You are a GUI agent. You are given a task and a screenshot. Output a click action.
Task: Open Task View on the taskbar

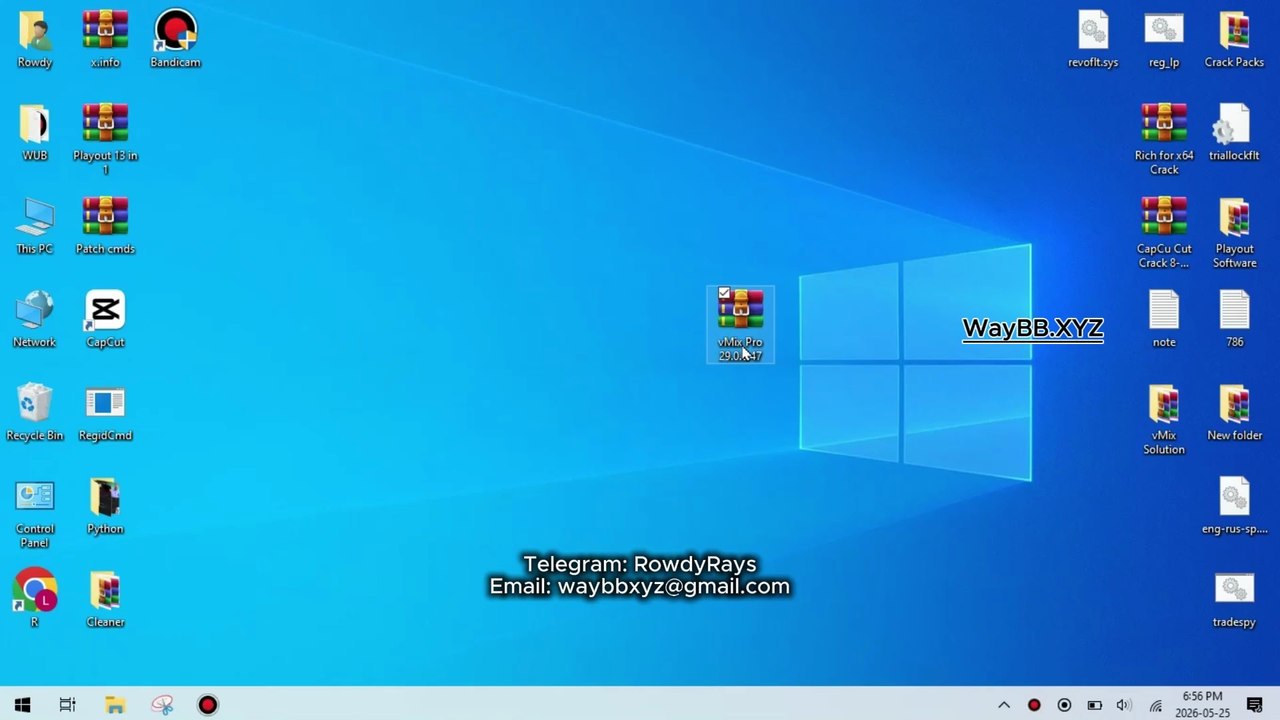pyautogui.click(x=67, y=705)
